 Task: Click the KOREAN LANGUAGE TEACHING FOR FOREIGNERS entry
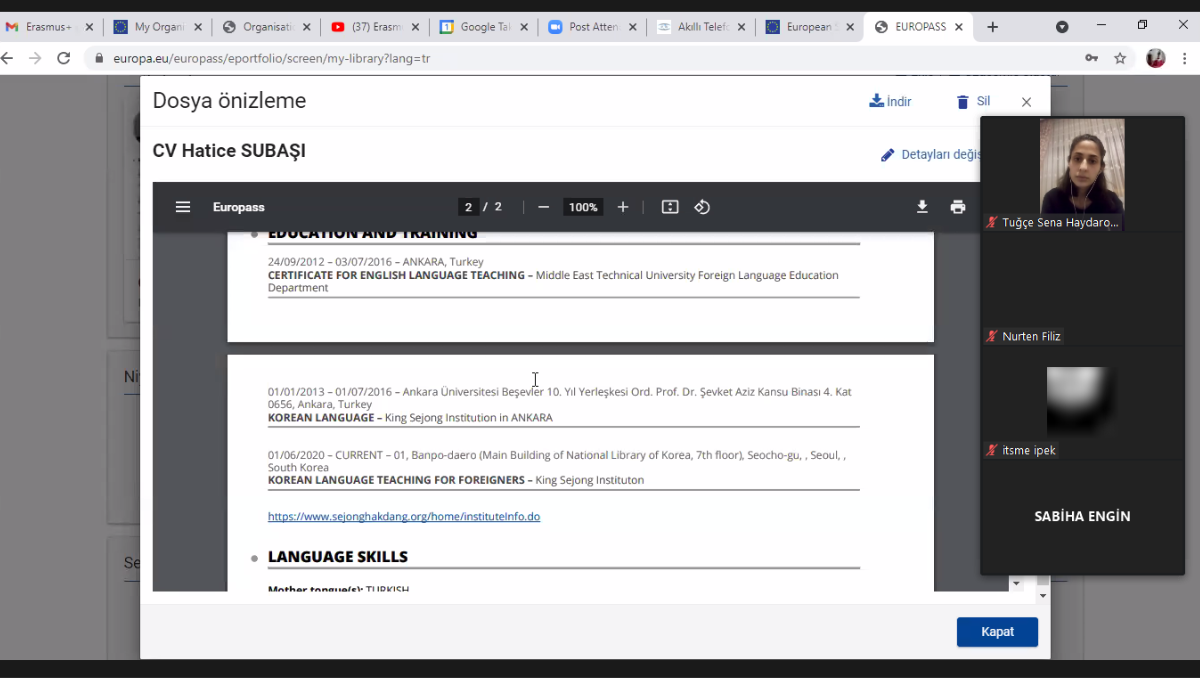(x=396, y=480)
